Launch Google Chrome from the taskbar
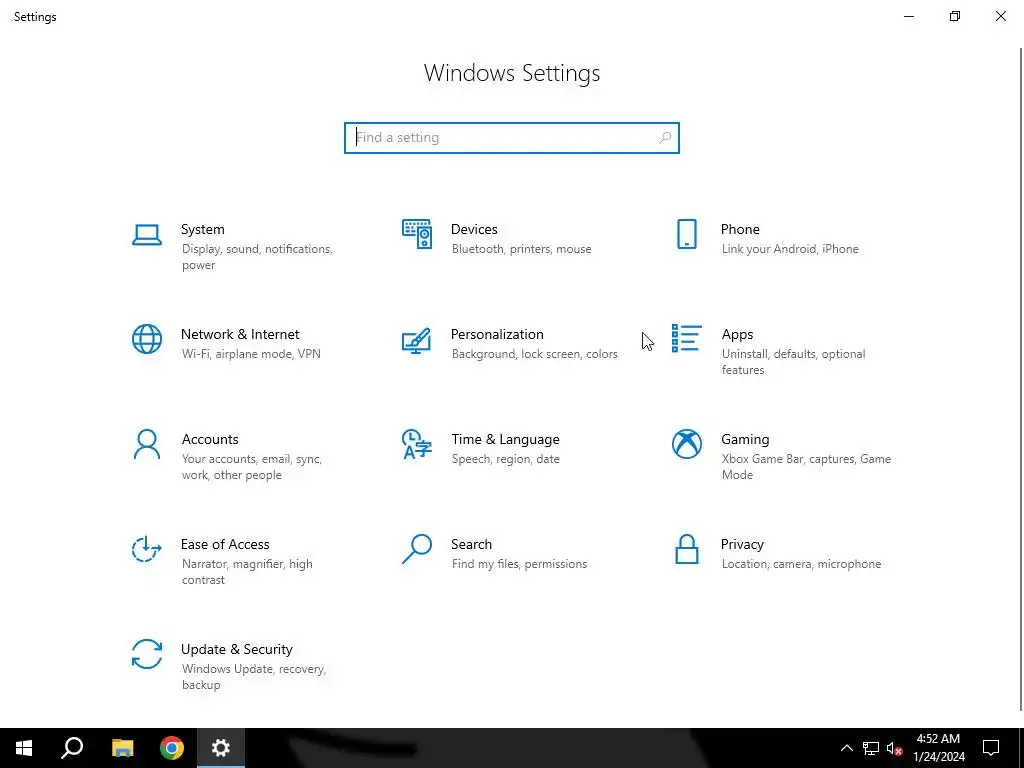The height and width of the screenshot is (768, 1024). pyautogui.click(x=172, y=748)
